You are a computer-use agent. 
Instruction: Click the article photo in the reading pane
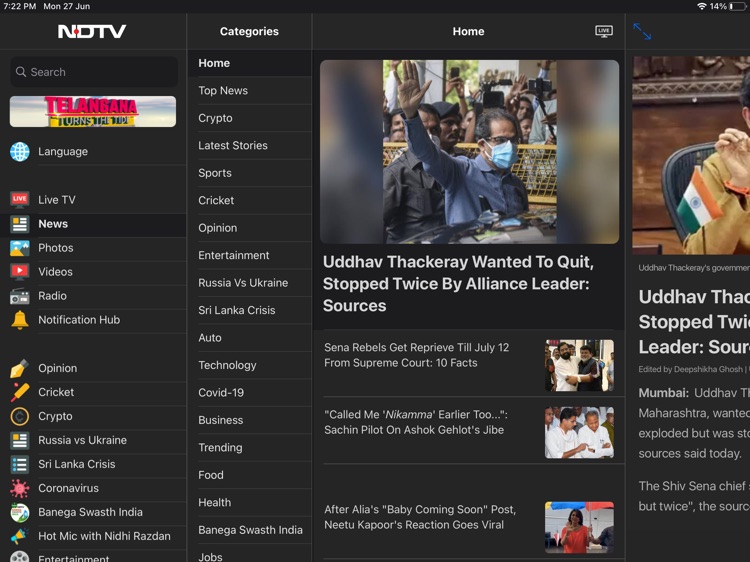point(691,155)
